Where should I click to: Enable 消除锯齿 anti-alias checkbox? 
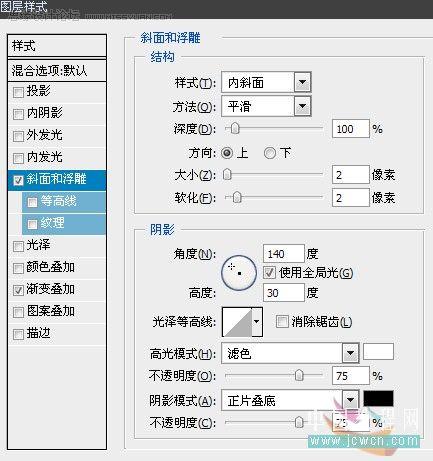tap(282, 322)
